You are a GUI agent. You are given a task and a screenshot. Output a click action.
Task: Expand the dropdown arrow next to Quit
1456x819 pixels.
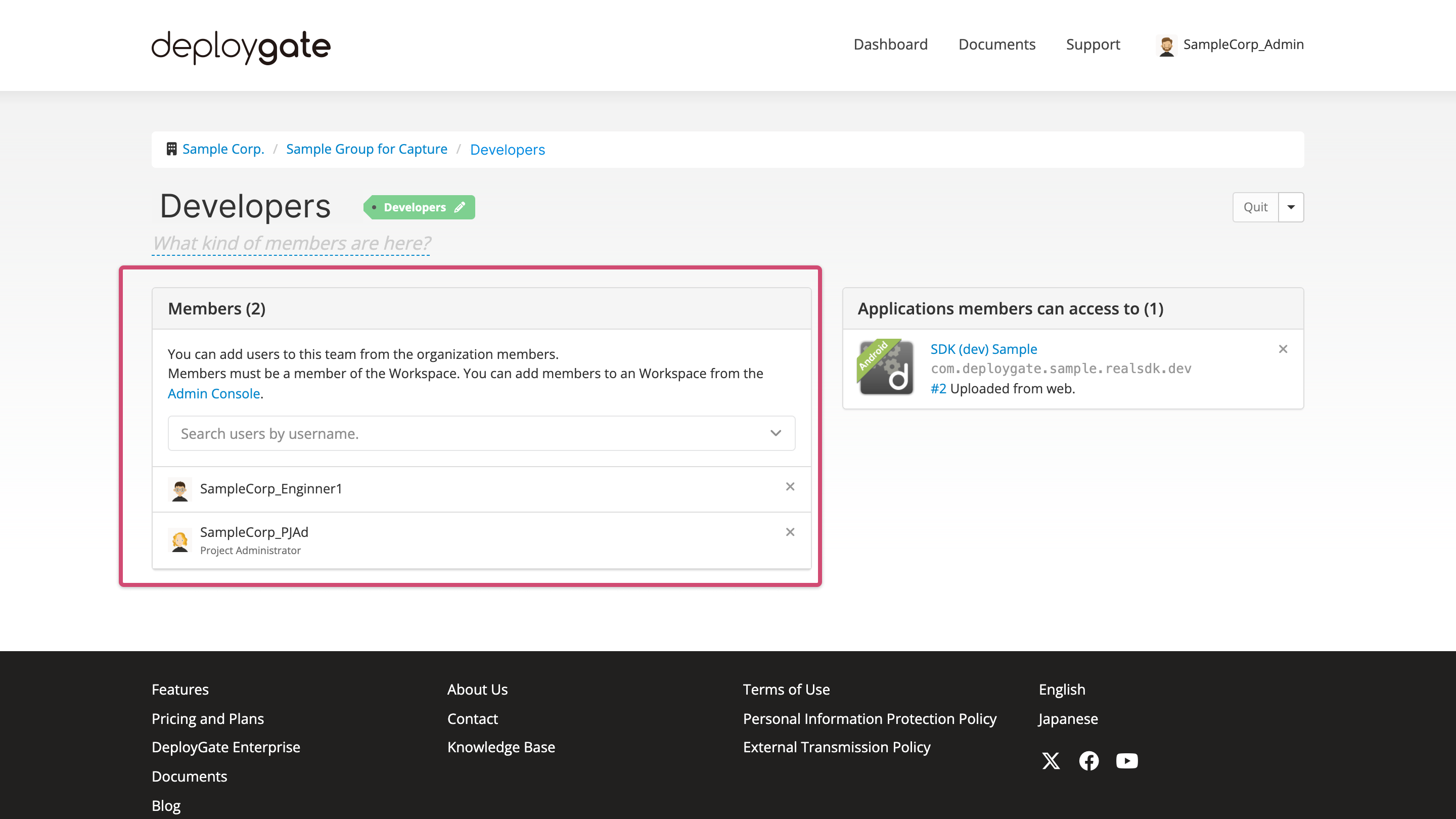pos(1291,207)
